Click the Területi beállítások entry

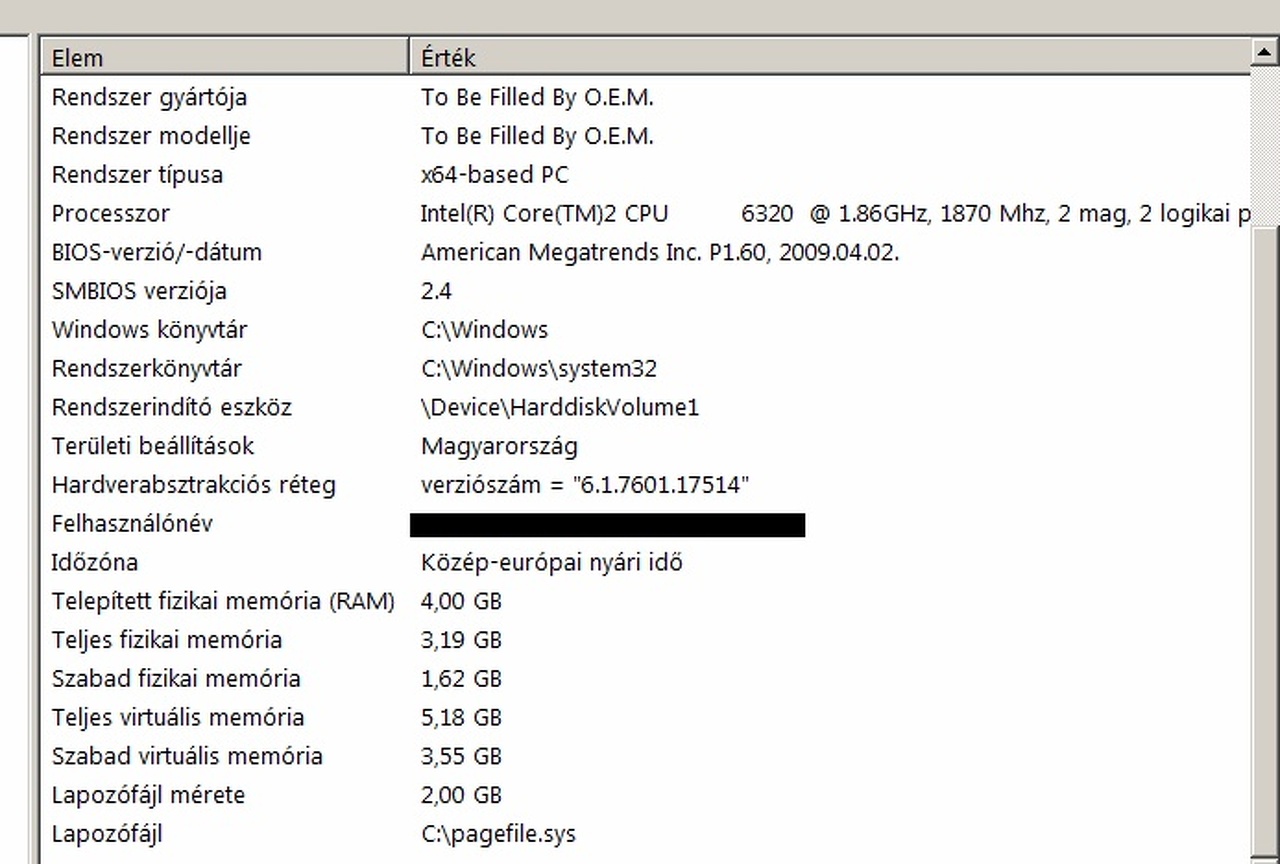pos(153,446)
